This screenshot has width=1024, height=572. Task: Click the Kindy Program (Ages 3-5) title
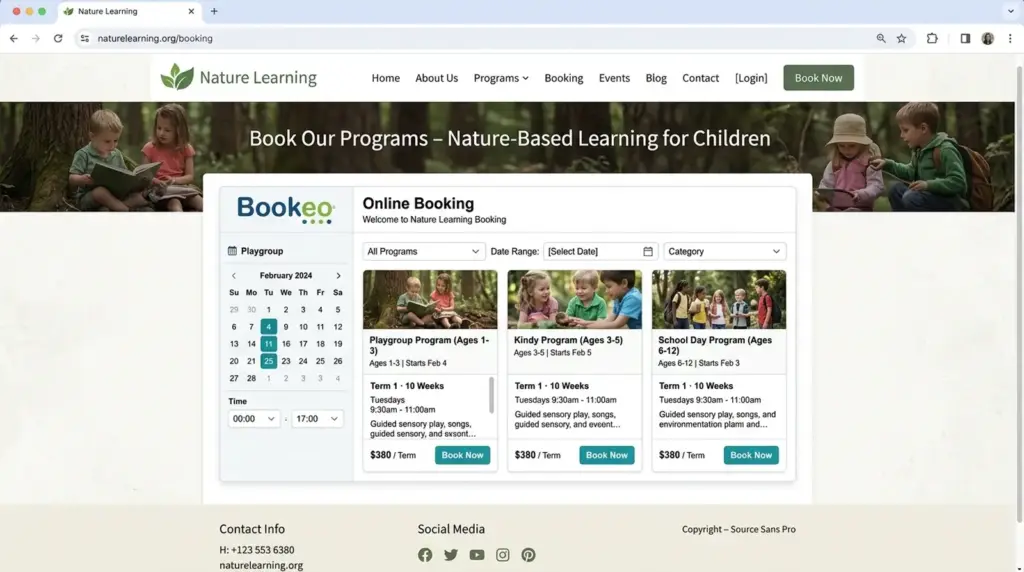(568, 340)
